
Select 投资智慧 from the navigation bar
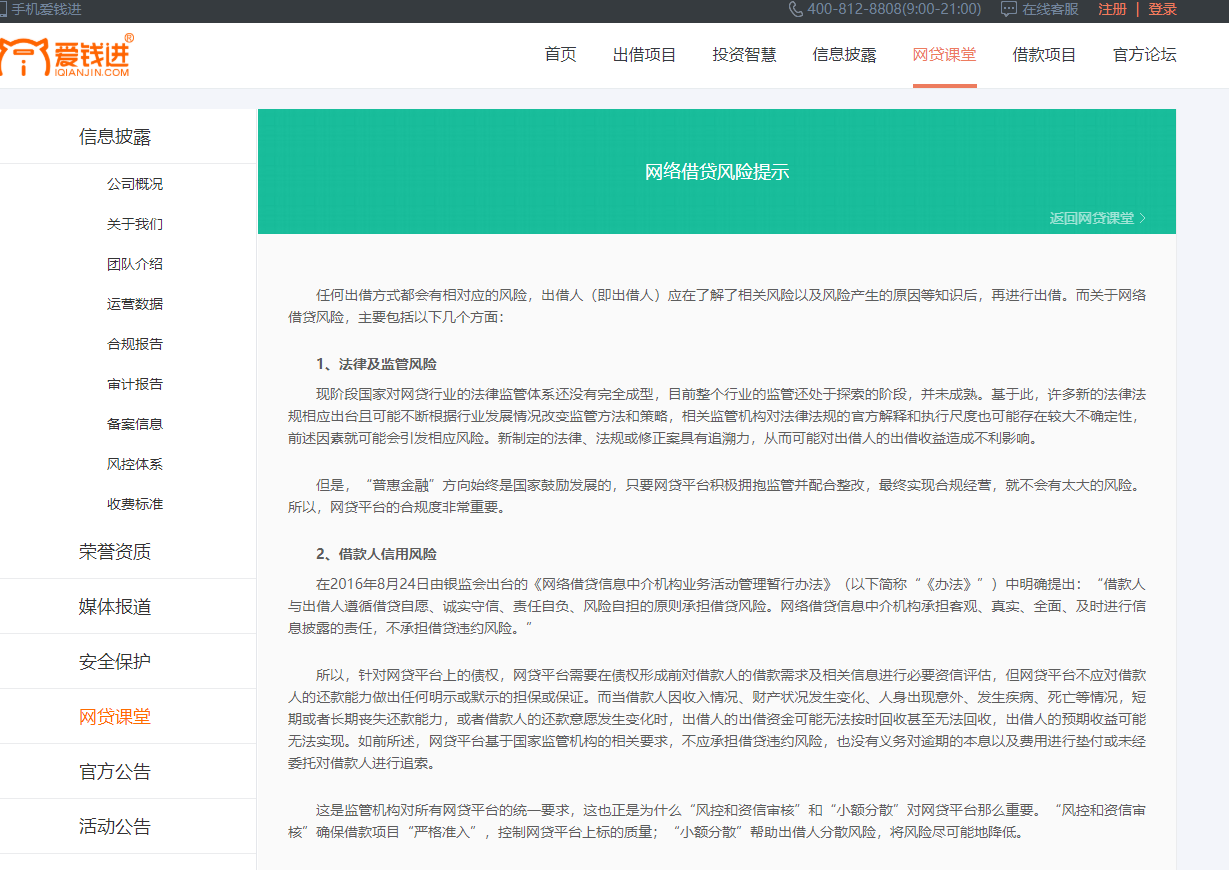pos(744,55)
